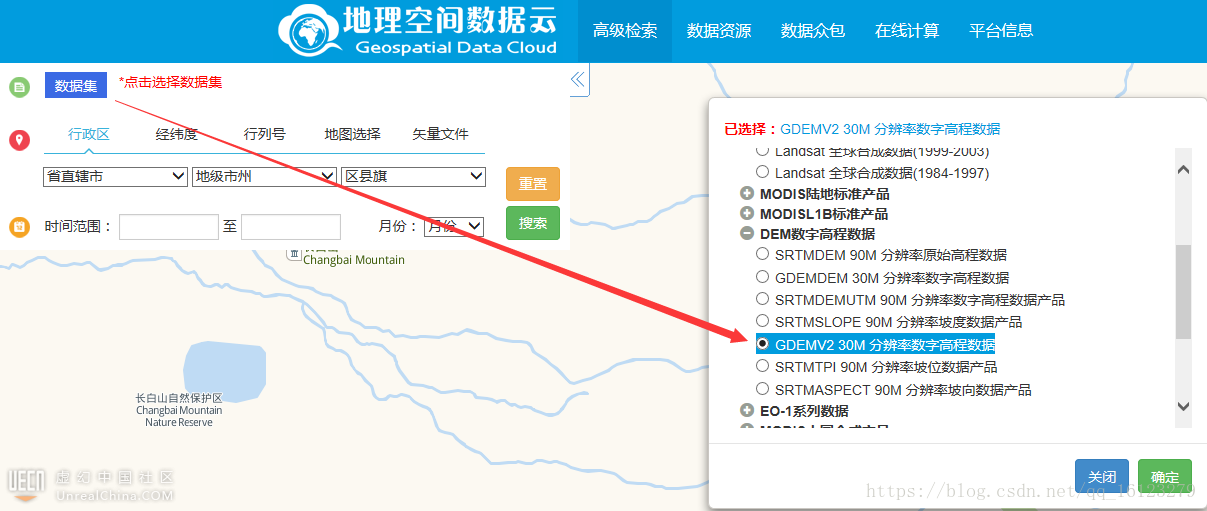Select SRTMDEMUTM 90M 高程数据产品 radio

click(x=763, y=299)
